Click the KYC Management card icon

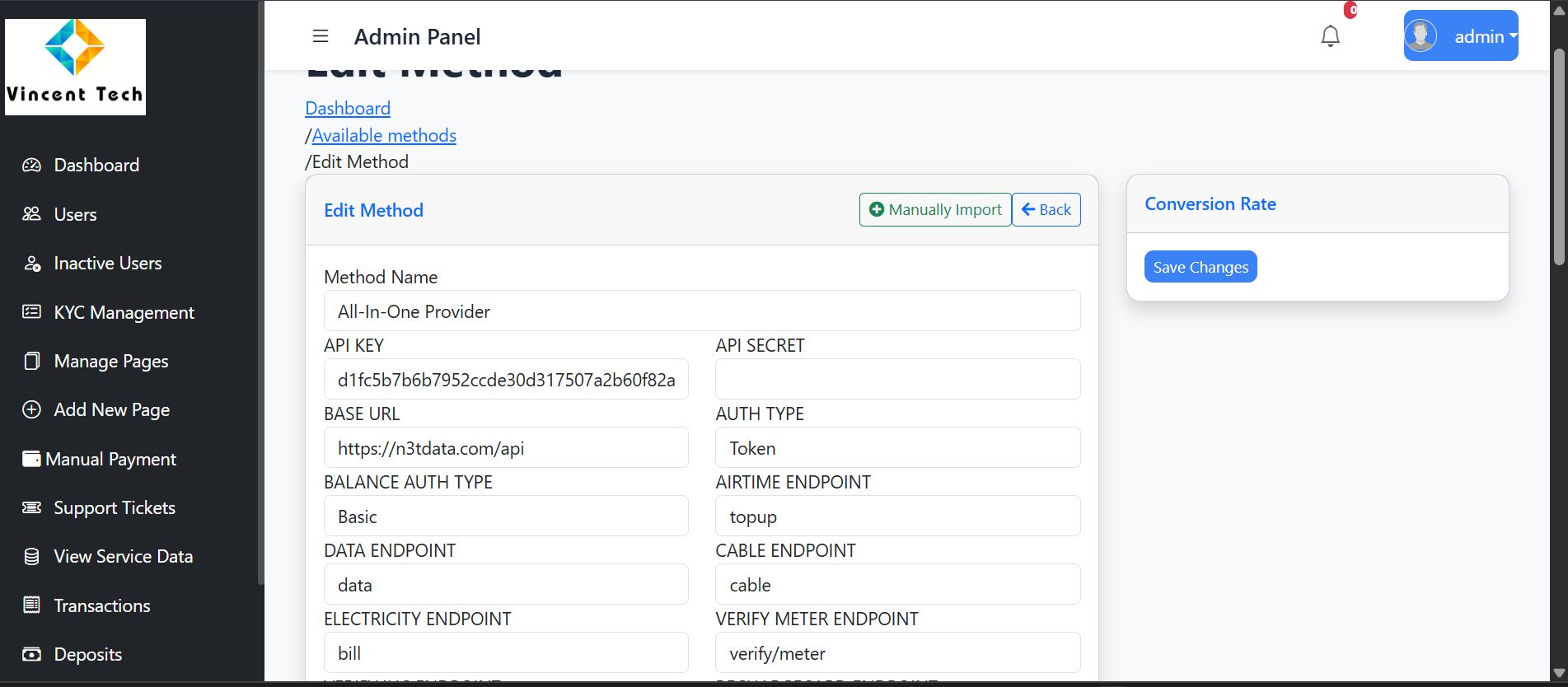tap(31, 312)
